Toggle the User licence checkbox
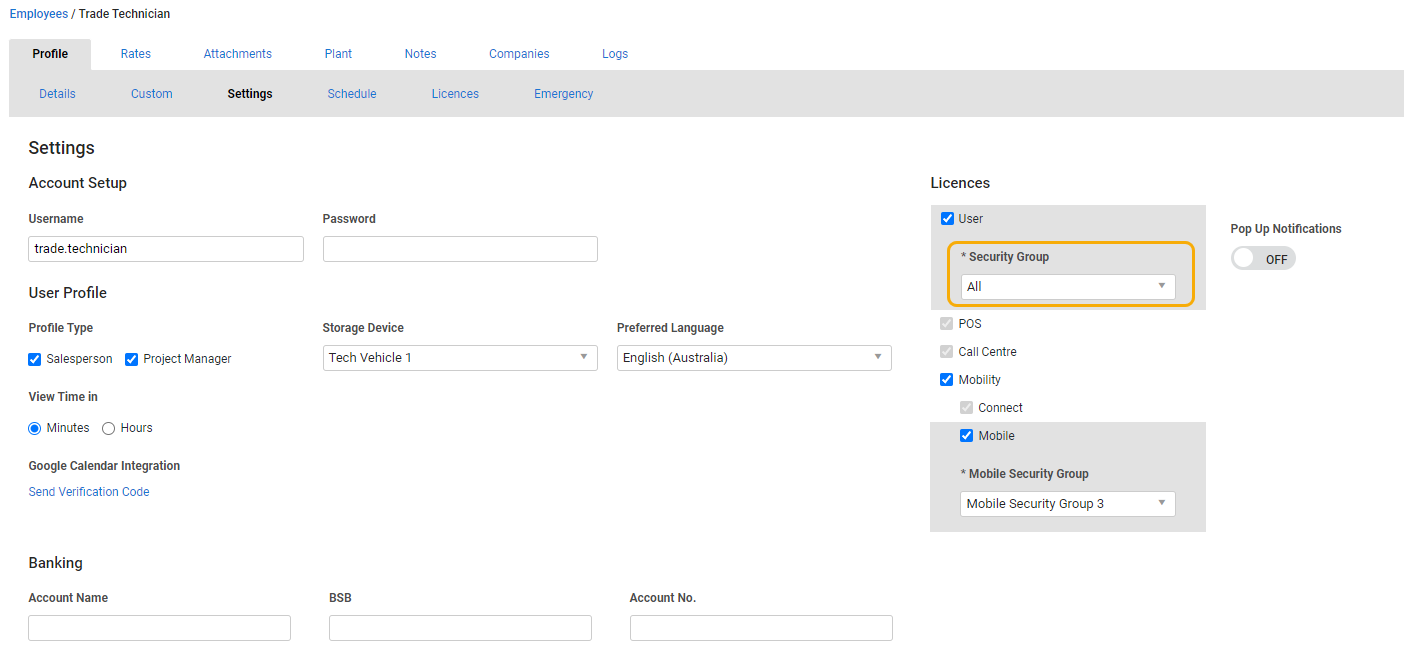The width and height of the screenshot is (1404, 671). pyautogui.click(x=947, y=219)
